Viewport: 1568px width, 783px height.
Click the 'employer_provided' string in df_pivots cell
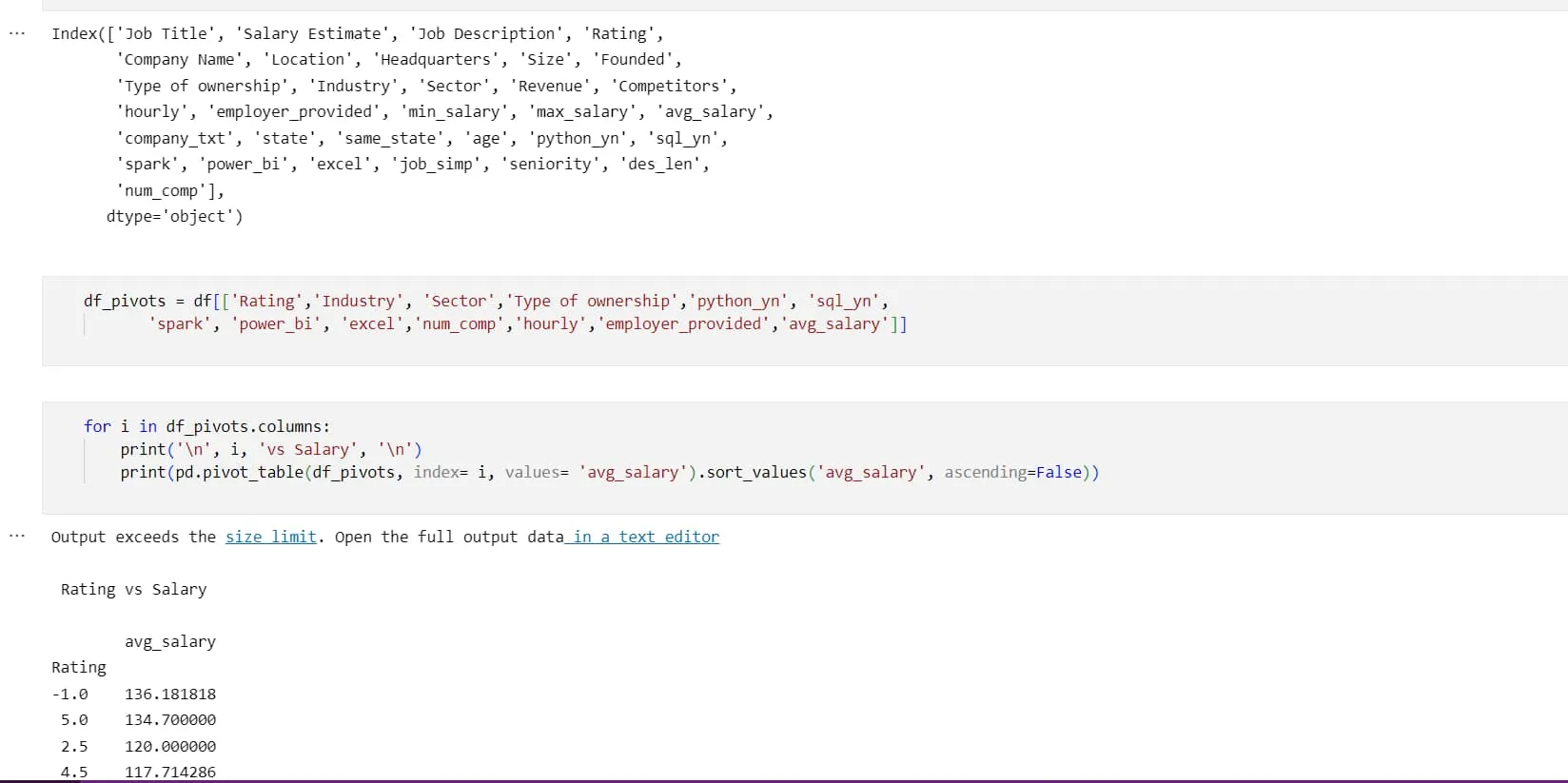pos(684,324)
